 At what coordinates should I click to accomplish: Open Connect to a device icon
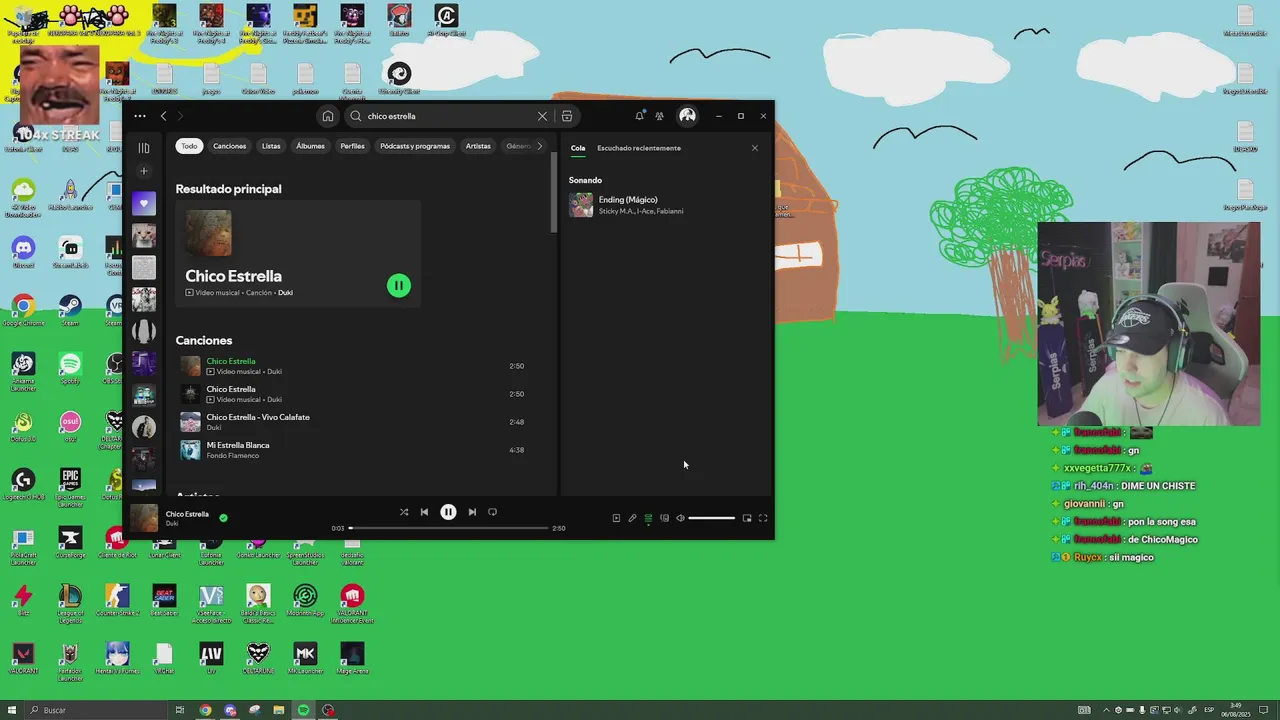(664, 518)
